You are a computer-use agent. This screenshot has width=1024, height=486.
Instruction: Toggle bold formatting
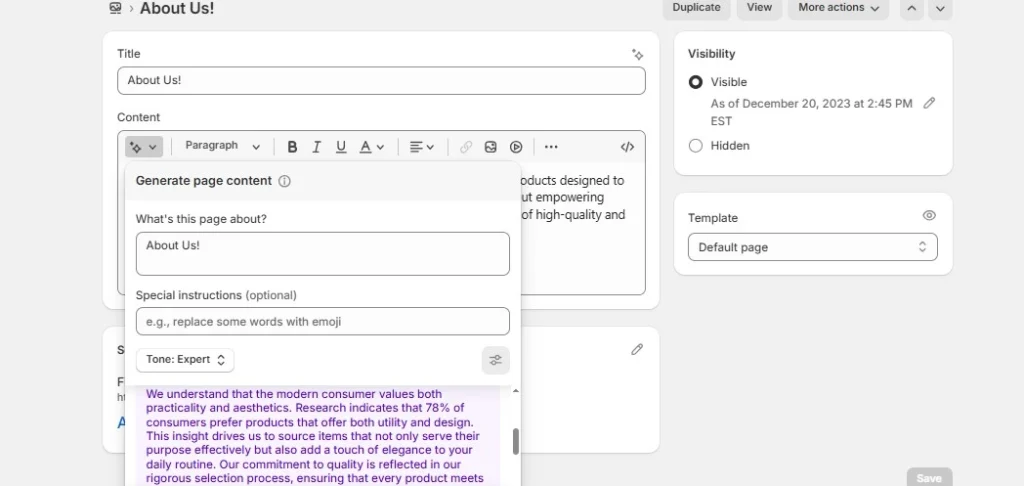tap(292, 147)
